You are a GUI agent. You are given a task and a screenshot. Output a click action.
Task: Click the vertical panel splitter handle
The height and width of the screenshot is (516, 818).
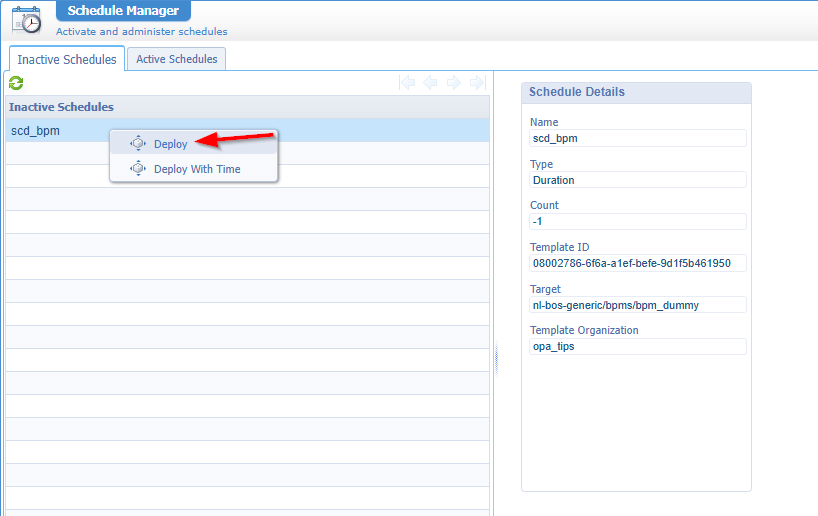click(496, 360)
